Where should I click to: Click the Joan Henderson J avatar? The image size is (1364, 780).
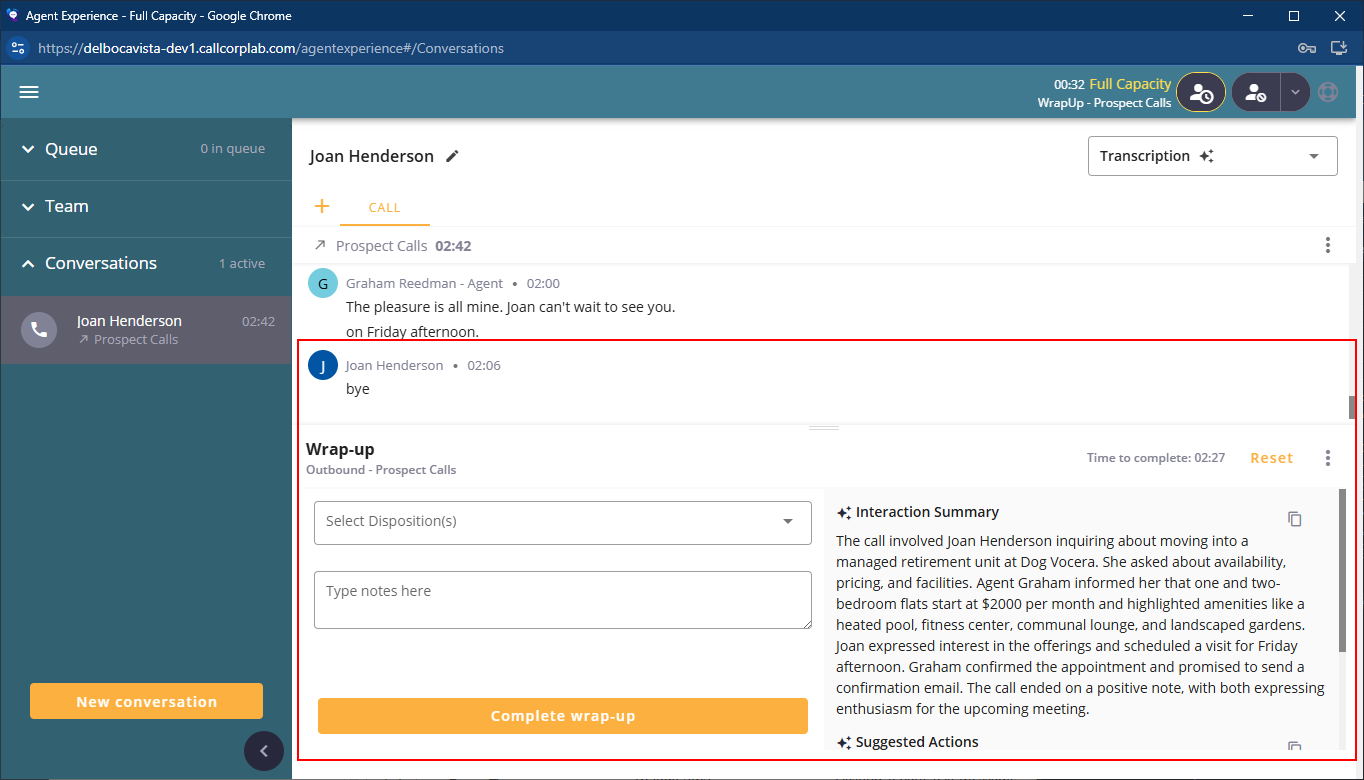click(x=323, y=366)
